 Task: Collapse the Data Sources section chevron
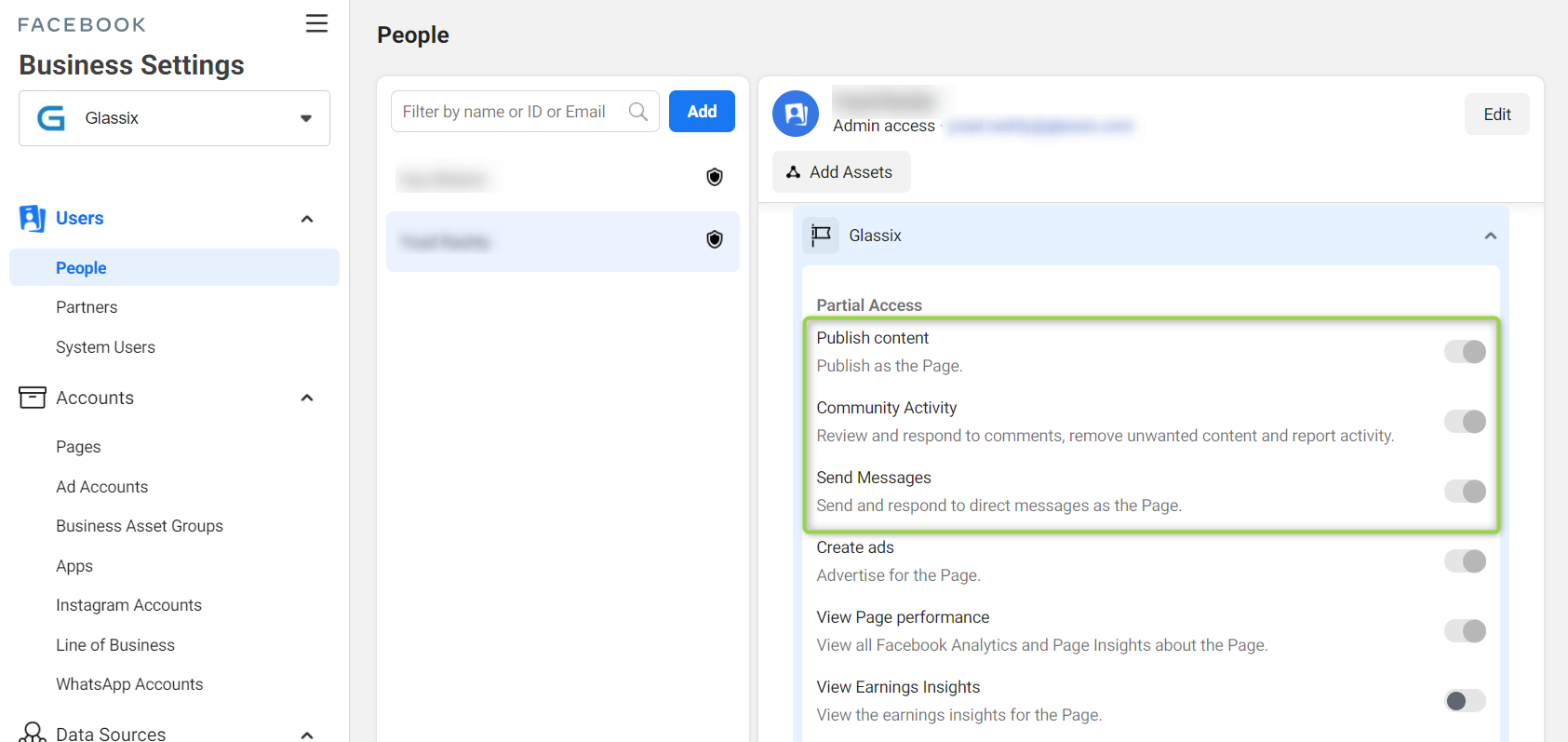[307, 735]
